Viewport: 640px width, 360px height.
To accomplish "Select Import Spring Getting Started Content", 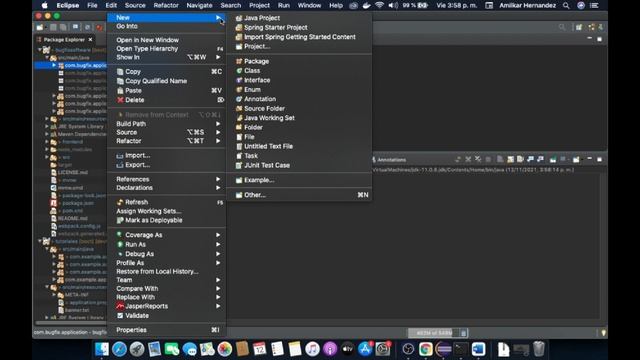I will [299, 37].
